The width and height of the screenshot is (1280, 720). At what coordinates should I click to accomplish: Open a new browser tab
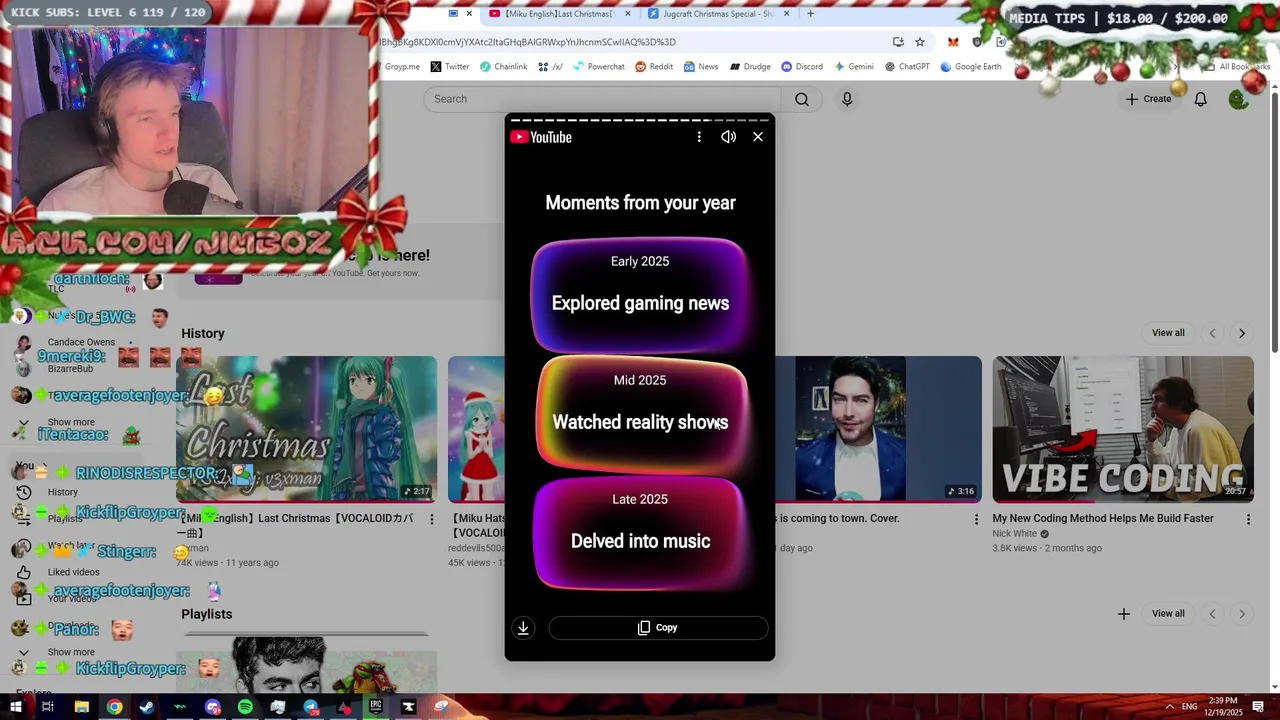(x=811, y=14)
